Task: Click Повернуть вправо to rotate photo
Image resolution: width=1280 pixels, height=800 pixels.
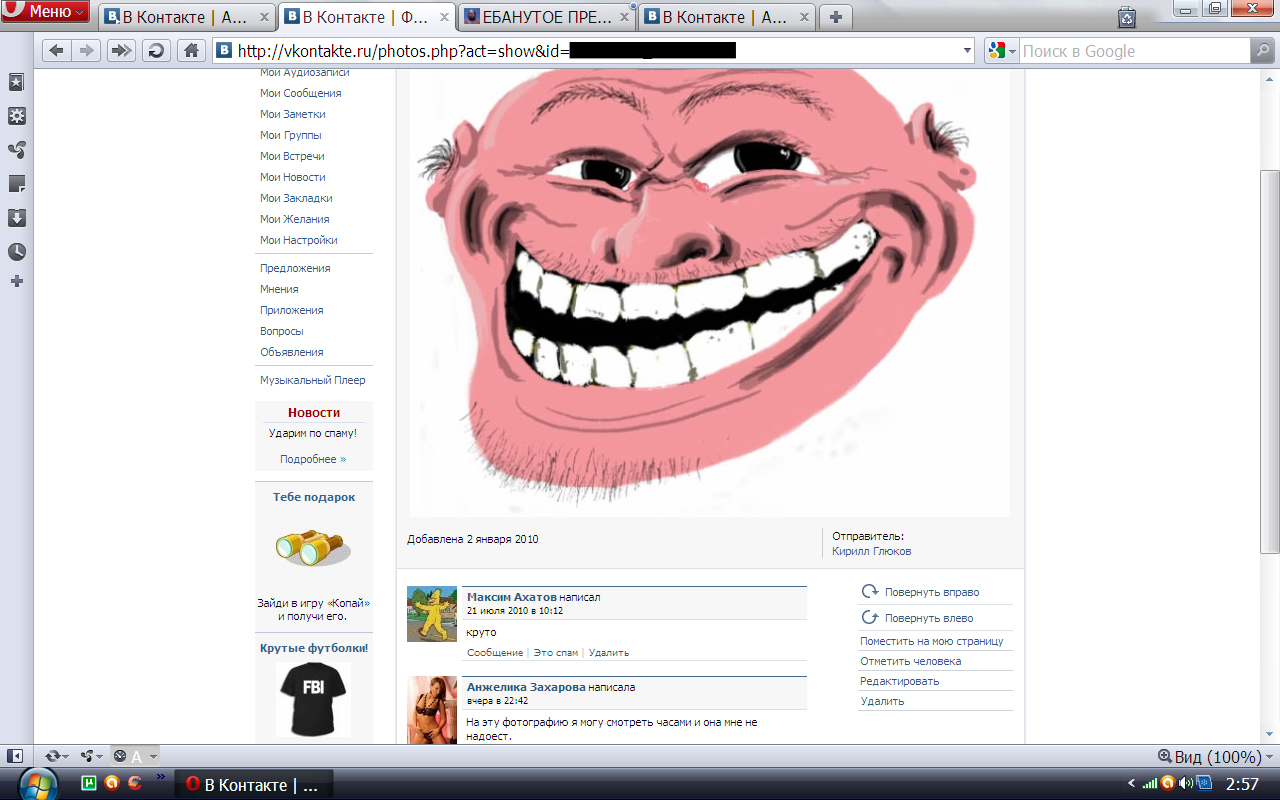Action: click(x=932, y=592)
